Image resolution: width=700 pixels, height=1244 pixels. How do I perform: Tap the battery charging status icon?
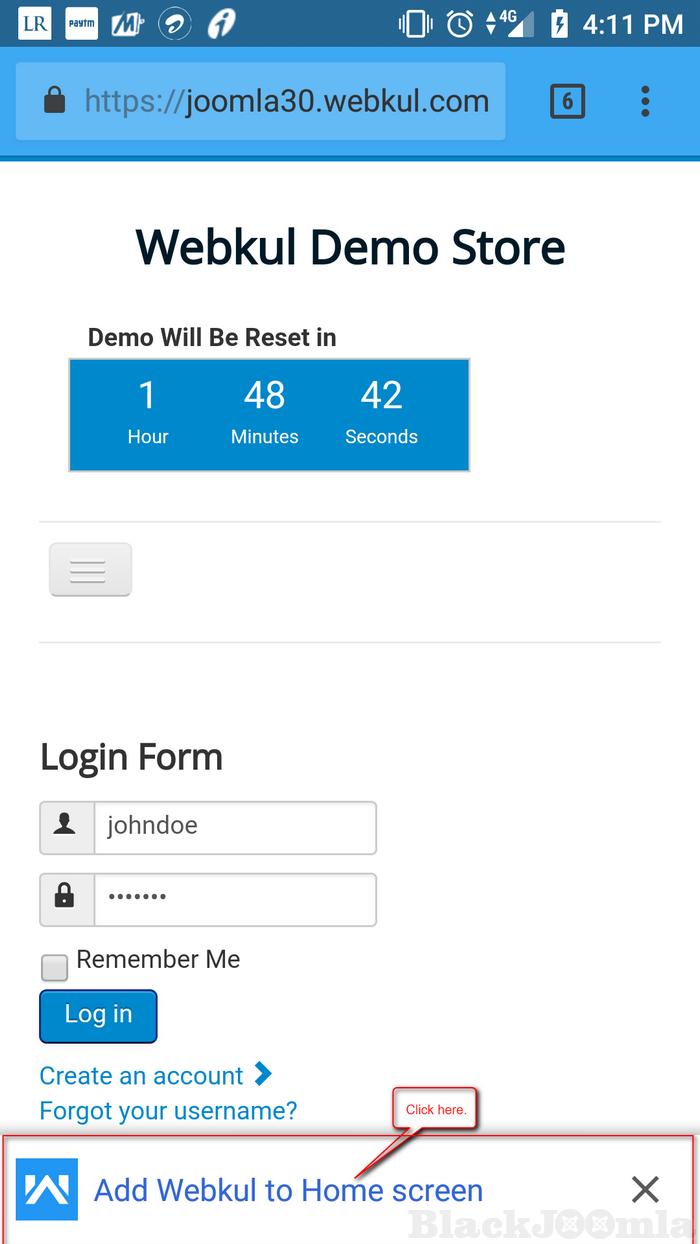[559, 24]
